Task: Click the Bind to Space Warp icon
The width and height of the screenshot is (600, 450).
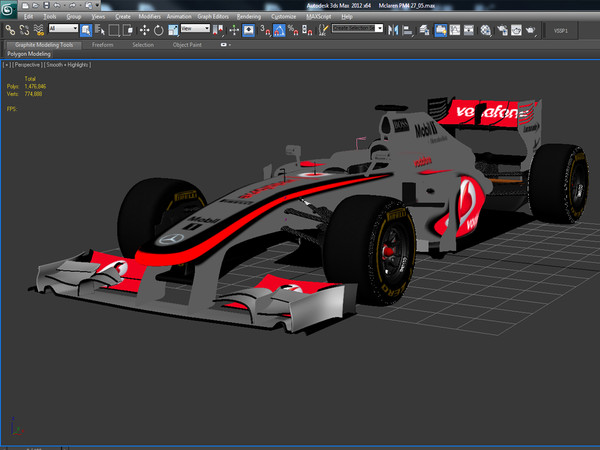Action: click(x=38, y=30)
